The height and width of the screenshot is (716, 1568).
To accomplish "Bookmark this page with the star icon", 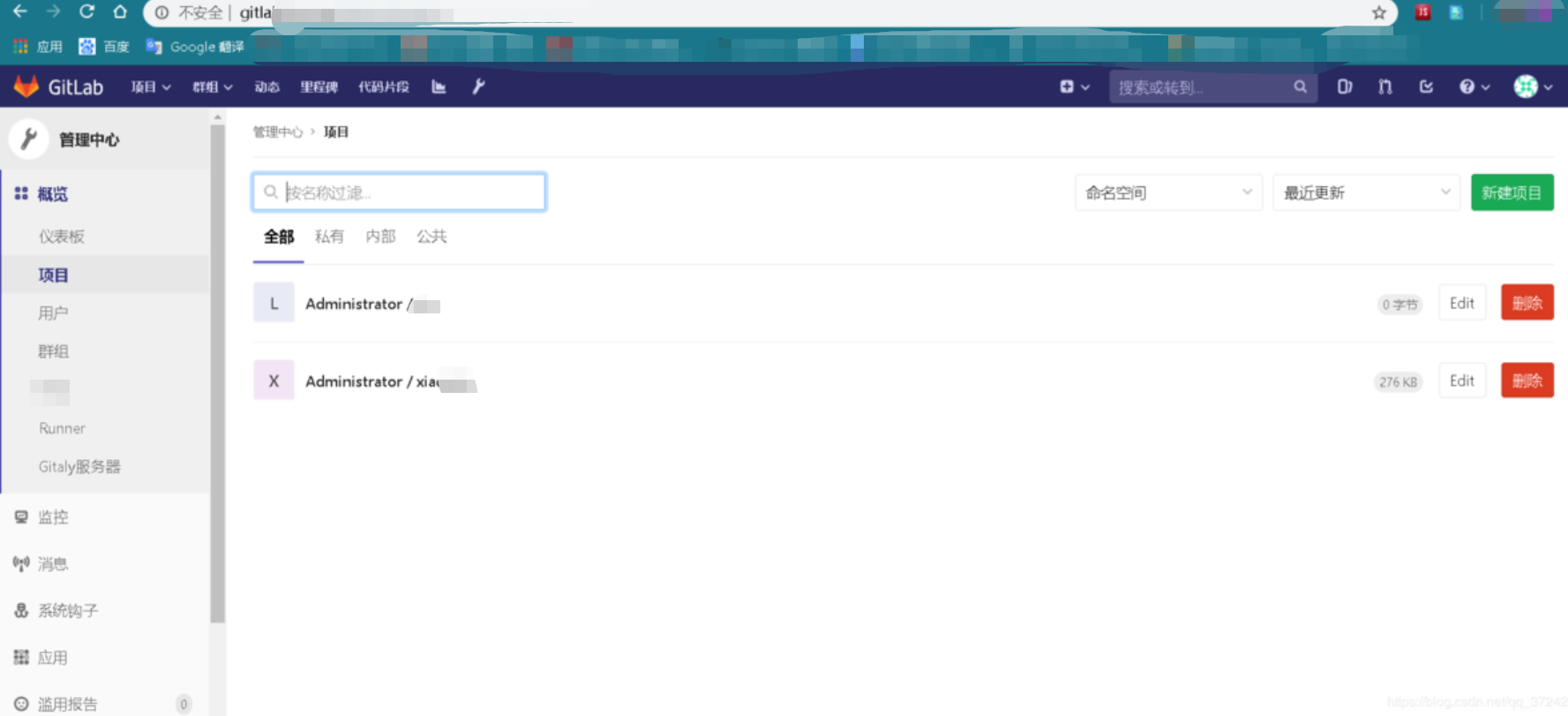I will click(x=1379, y=12).
